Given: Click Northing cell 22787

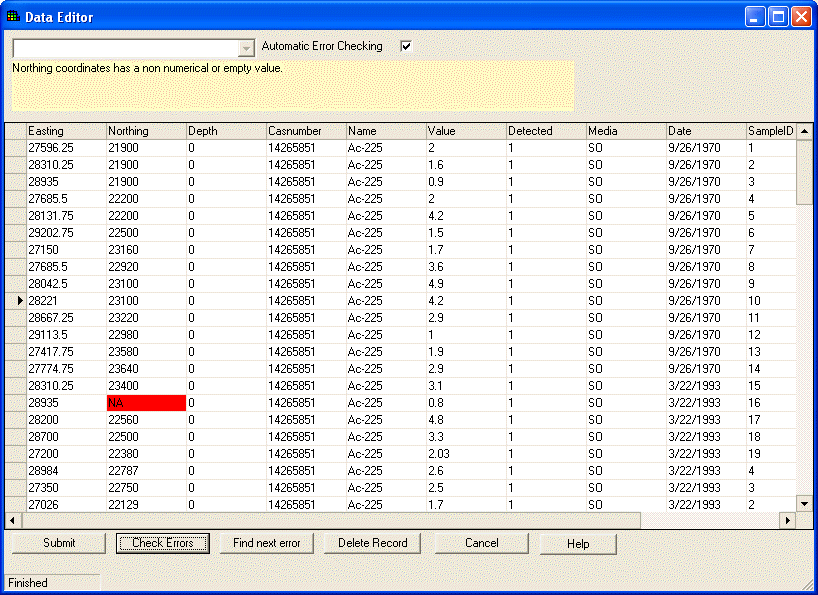Looking at the screenshot, I should [147, 471].
